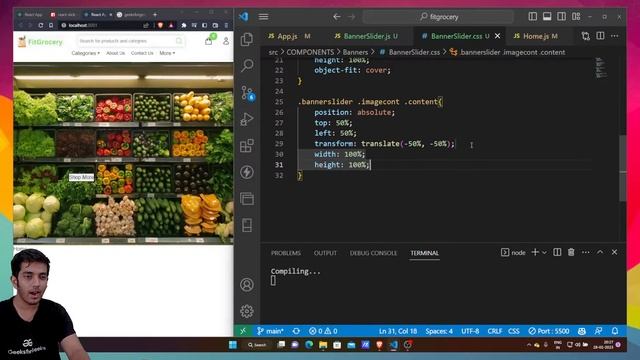Click Ln 31, Col 18 in the status bar
The width and height of the screenshot is (640, 360).
(x=398, y=331)
